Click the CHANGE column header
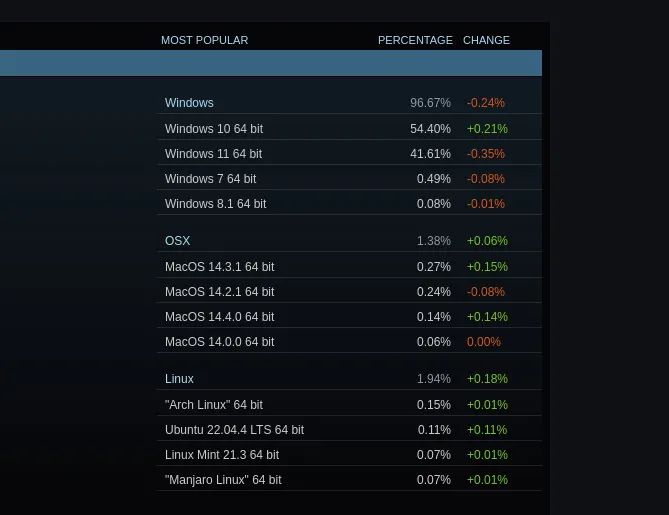The height and width of the screenshot is (515, 669). click(486, 40)
